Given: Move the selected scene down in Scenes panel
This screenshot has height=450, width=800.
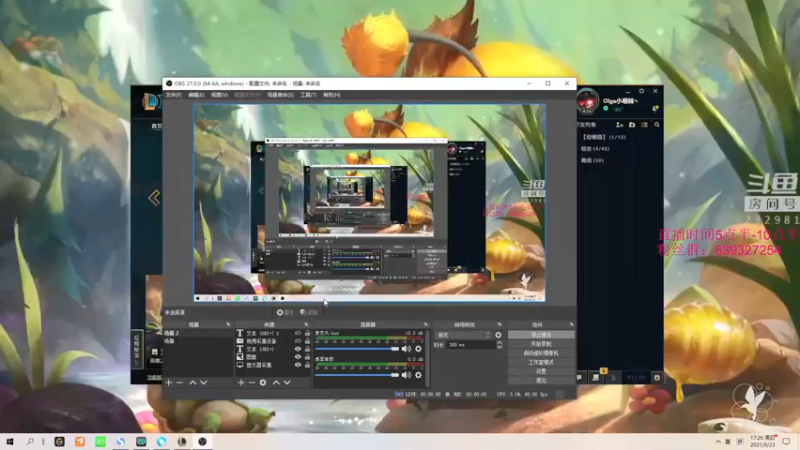Looking at the screenshot, I should [204, 383].
